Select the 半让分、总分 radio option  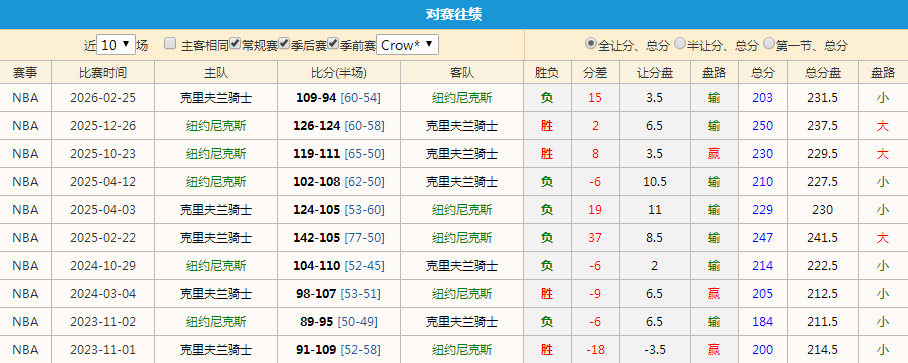(x=680, y=43)
